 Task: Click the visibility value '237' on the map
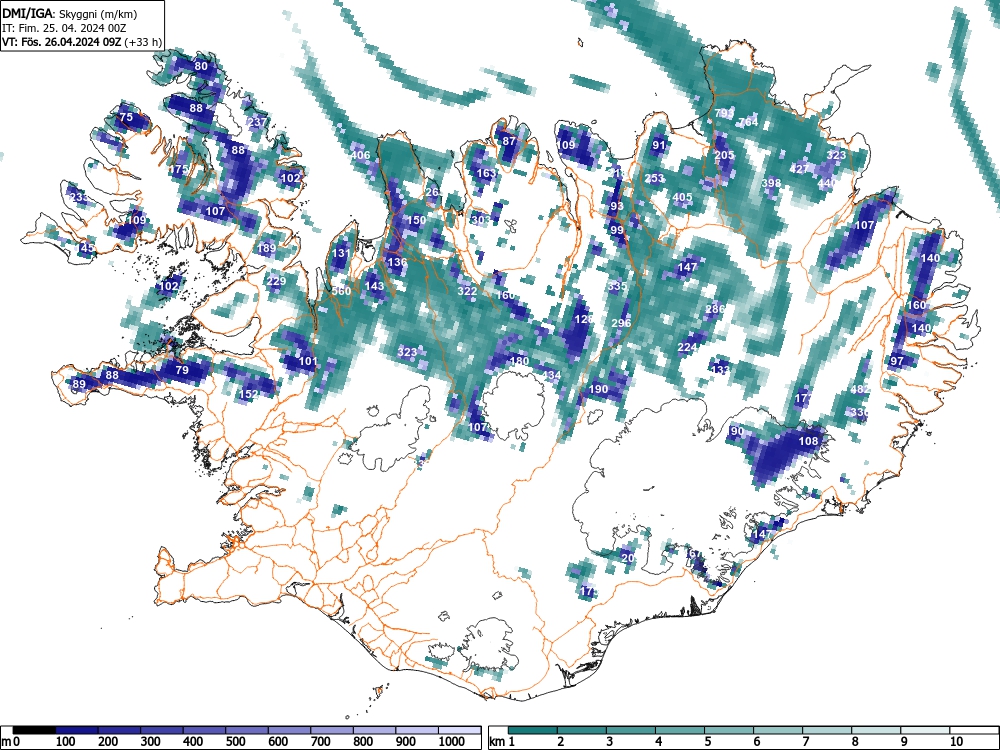click(258, 121)
